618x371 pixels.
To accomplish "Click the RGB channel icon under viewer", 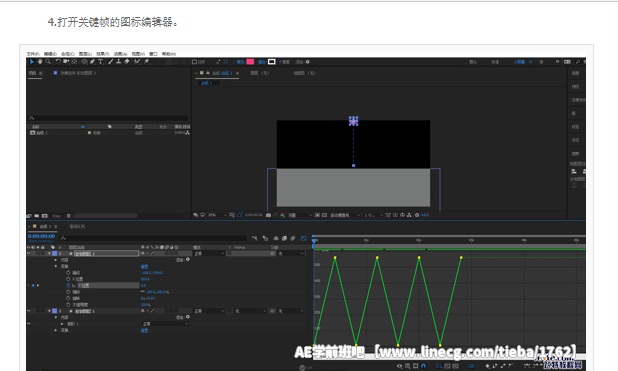I will [x=282, y=215].
